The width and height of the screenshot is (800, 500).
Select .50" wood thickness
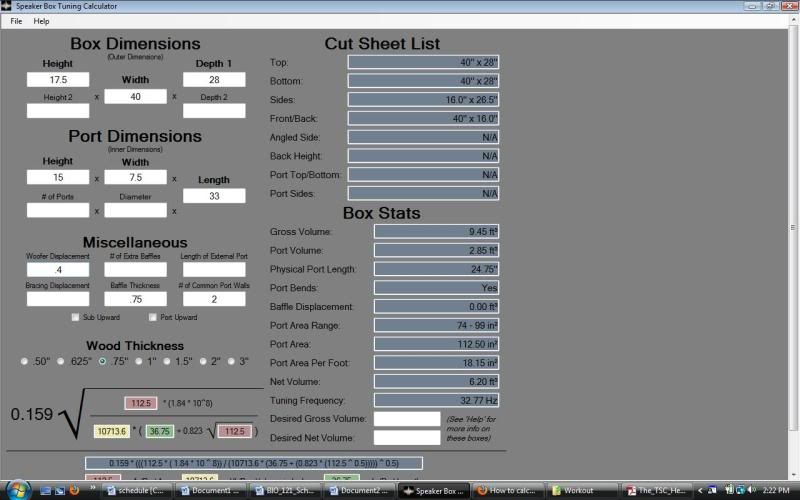coord(24,361)
